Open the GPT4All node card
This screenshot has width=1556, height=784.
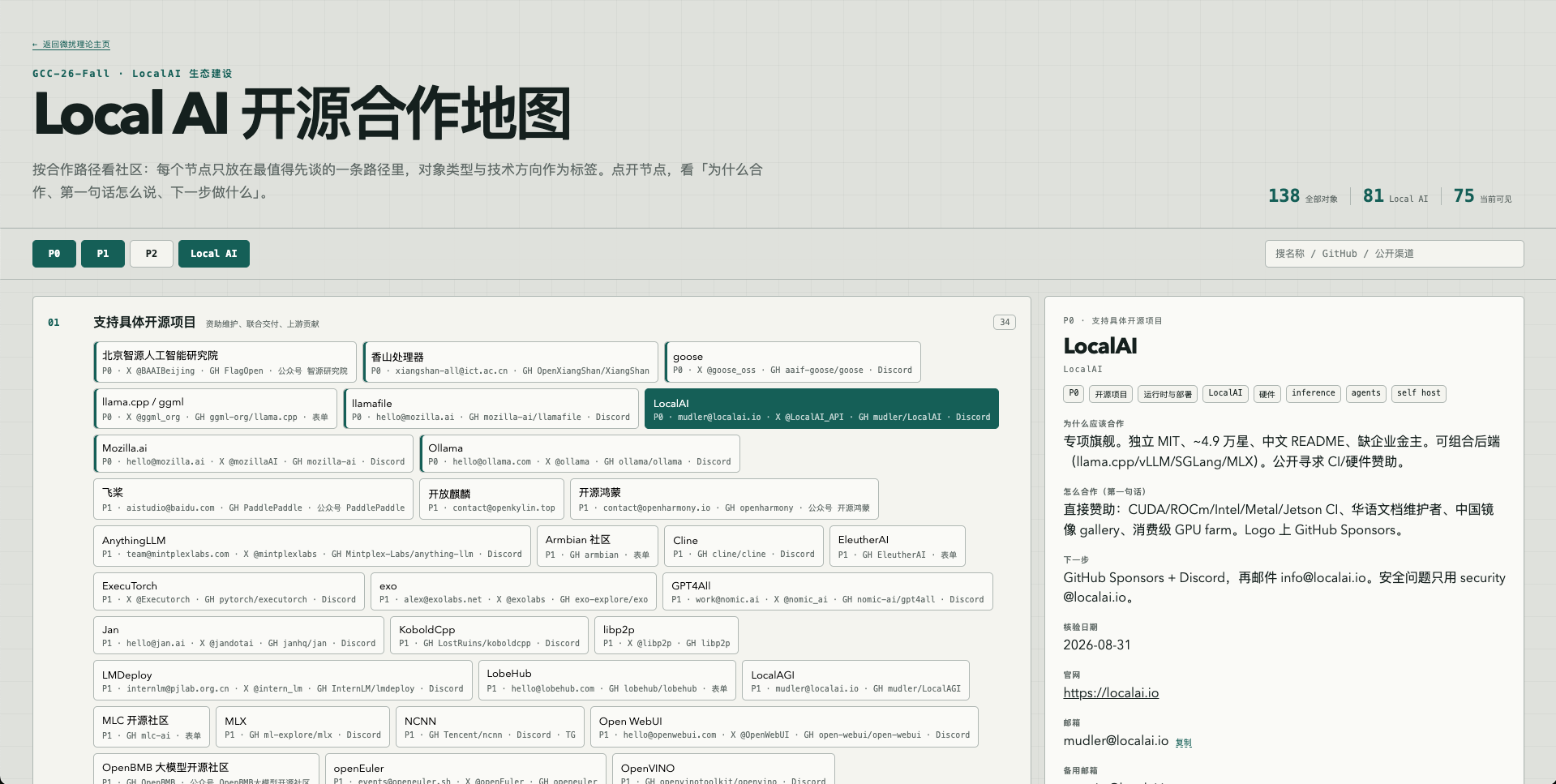click(x=828, y=591)
